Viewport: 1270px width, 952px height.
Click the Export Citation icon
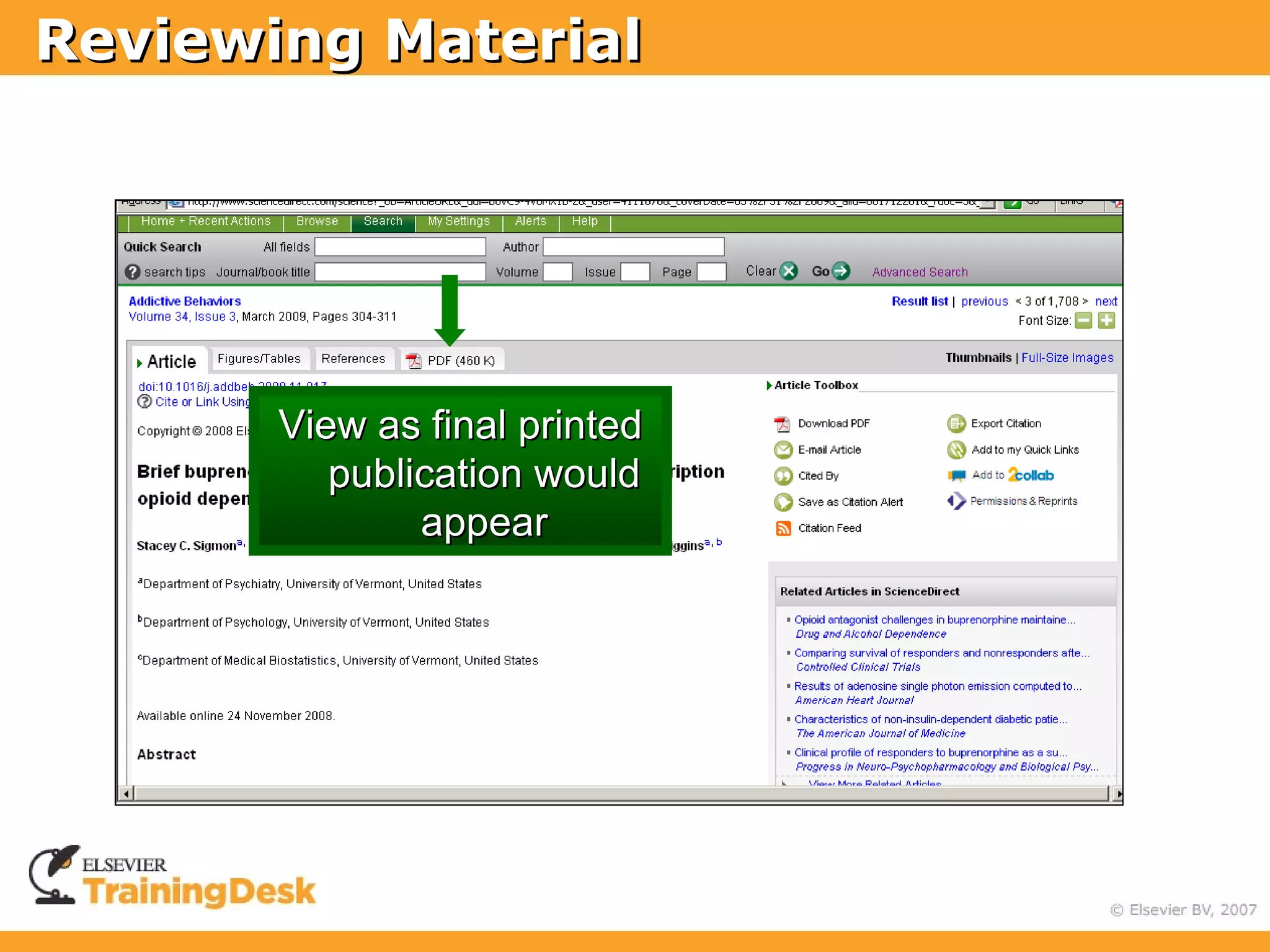pos(956,424)
